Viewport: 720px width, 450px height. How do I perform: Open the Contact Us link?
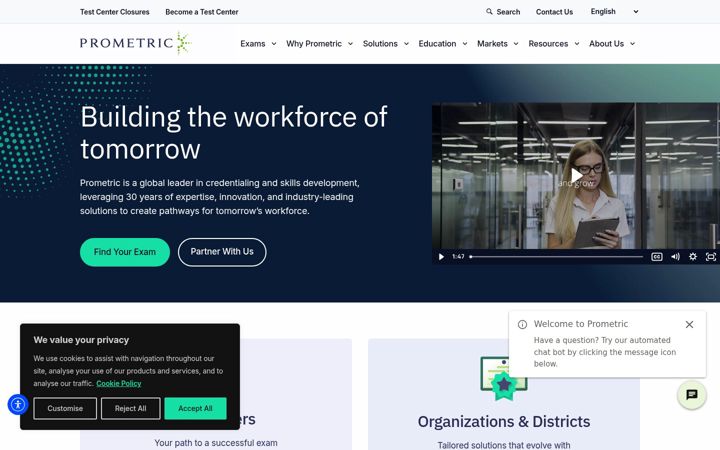554,12
